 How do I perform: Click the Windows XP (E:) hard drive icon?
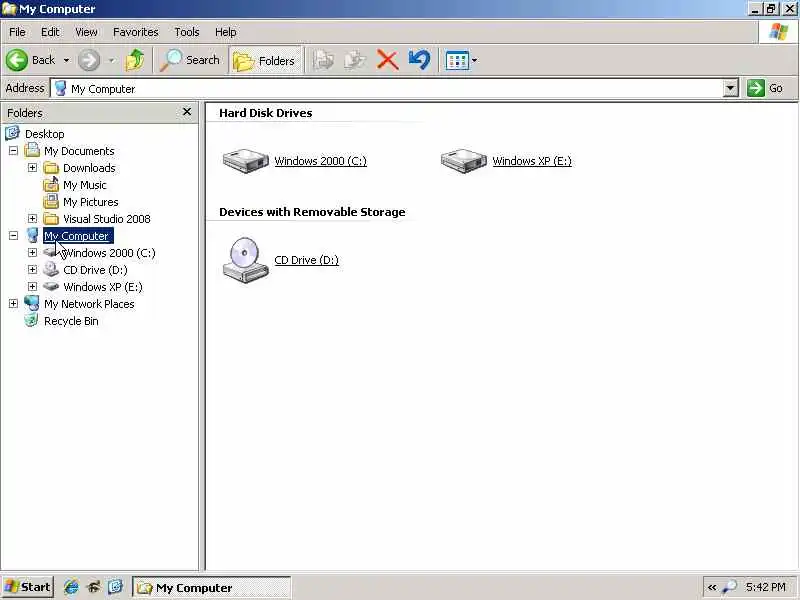(463, 161)
